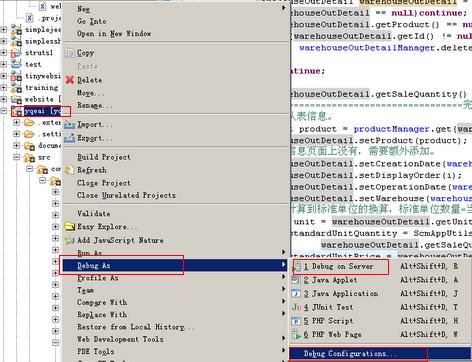The width and height of the screenshot is (472, 362).
Task: Expand the struts1 project node
Action: tap(4, 53)
